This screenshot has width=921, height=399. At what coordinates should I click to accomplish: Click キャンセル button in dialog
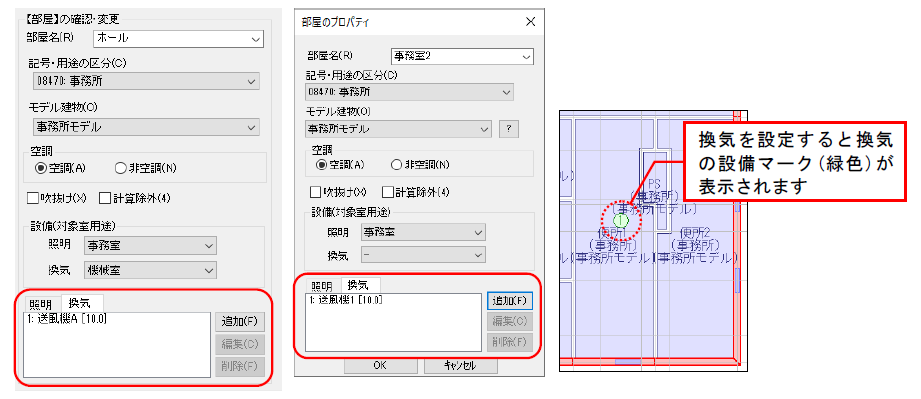(x=460, y=366)
